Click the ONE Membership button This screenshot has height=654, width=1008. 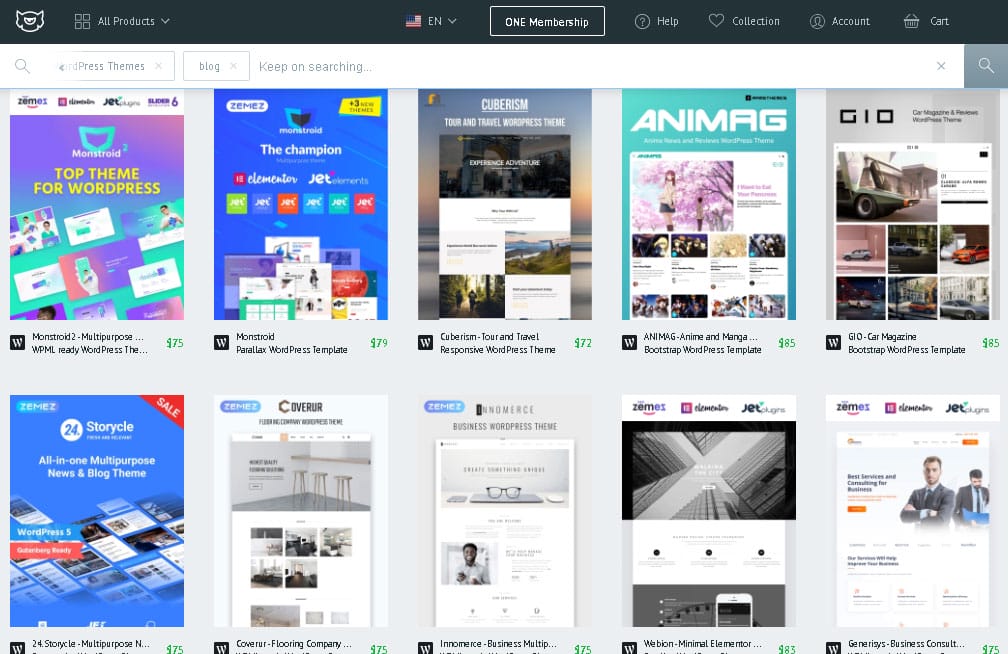(x=547, y=21)
